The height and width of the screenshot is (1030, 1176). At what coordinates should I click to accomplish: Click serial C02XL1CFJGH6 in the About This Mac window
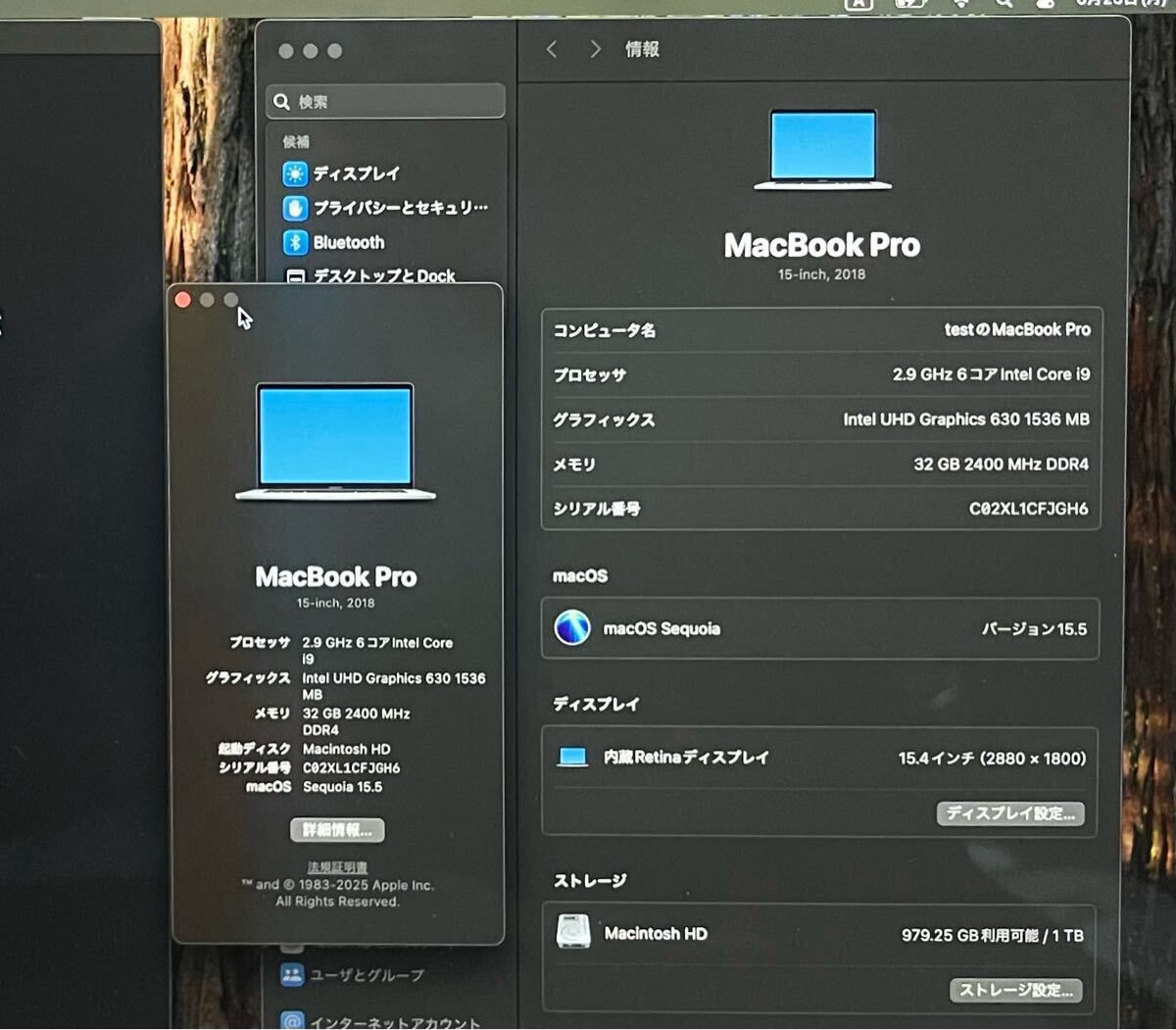tap(351, 767)
